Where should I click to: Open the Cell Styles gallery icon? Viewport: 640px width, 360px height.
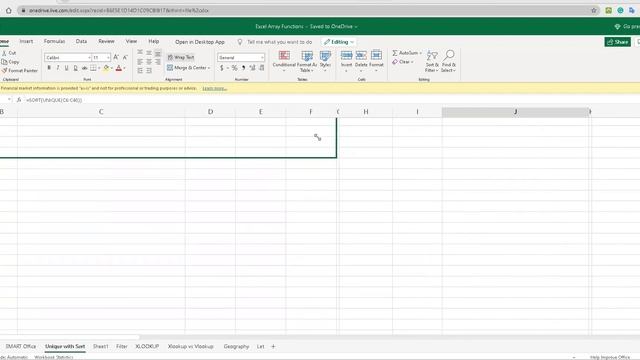[x=325, y=56]
